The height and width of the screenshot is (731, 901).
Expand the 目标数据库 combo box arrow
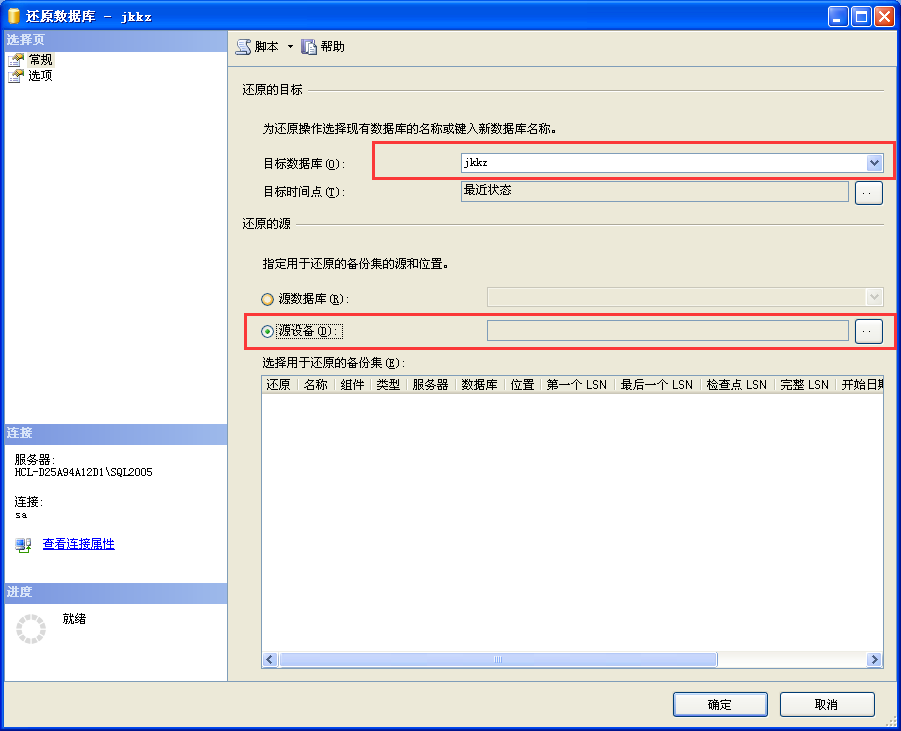[874, 163]
